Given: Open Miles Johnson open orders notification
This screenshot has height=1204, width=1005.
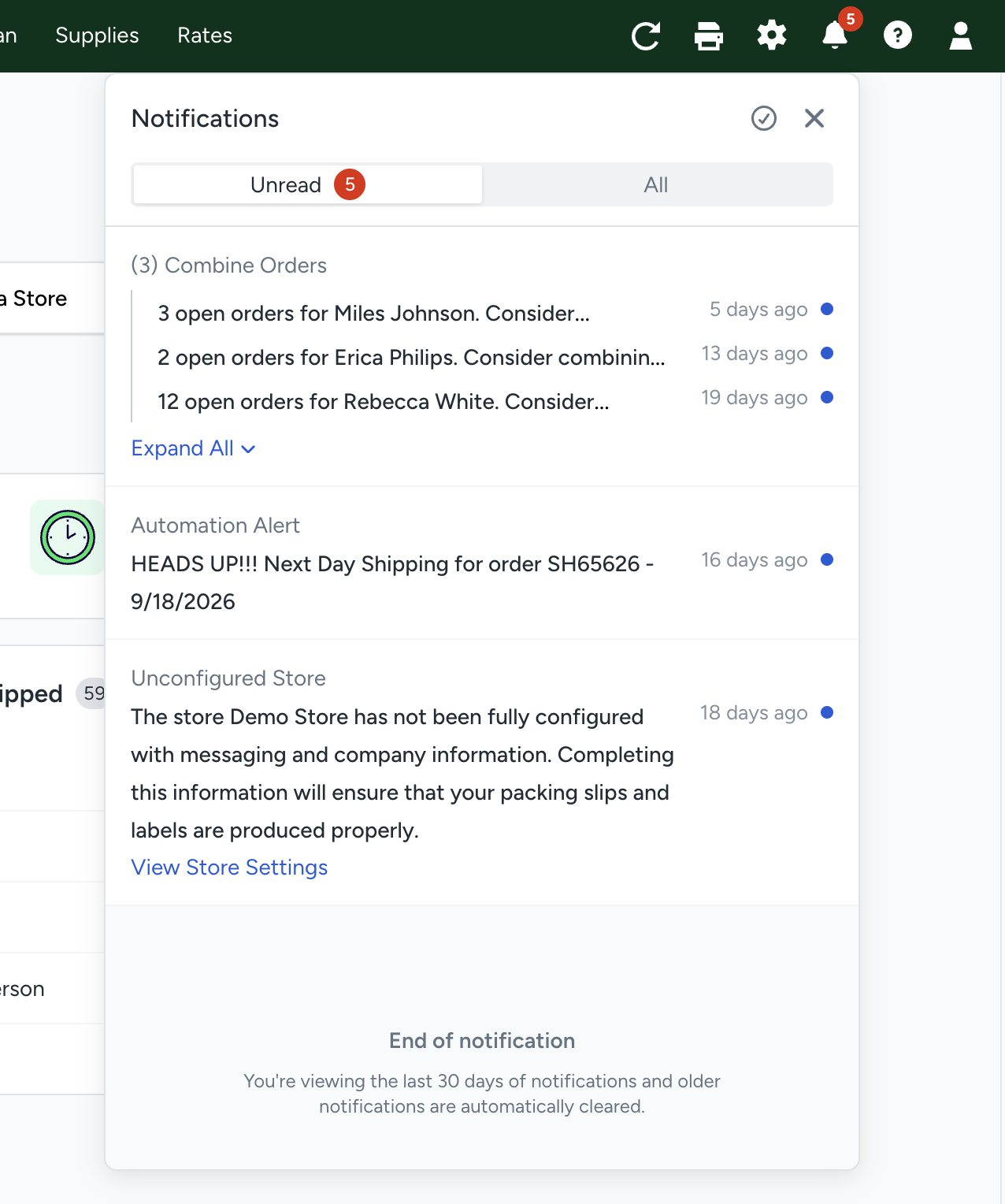Looking at the screenshot, I should pos(373,314).
